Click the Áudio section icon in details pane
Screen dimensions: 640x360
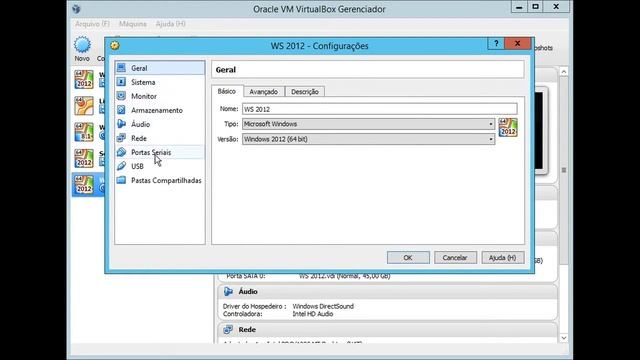228,291
